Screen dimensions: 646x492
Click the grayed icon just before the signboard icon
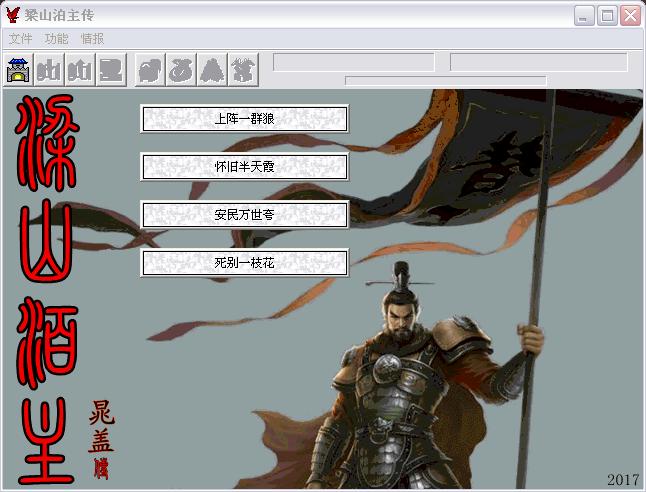[80, 70]
